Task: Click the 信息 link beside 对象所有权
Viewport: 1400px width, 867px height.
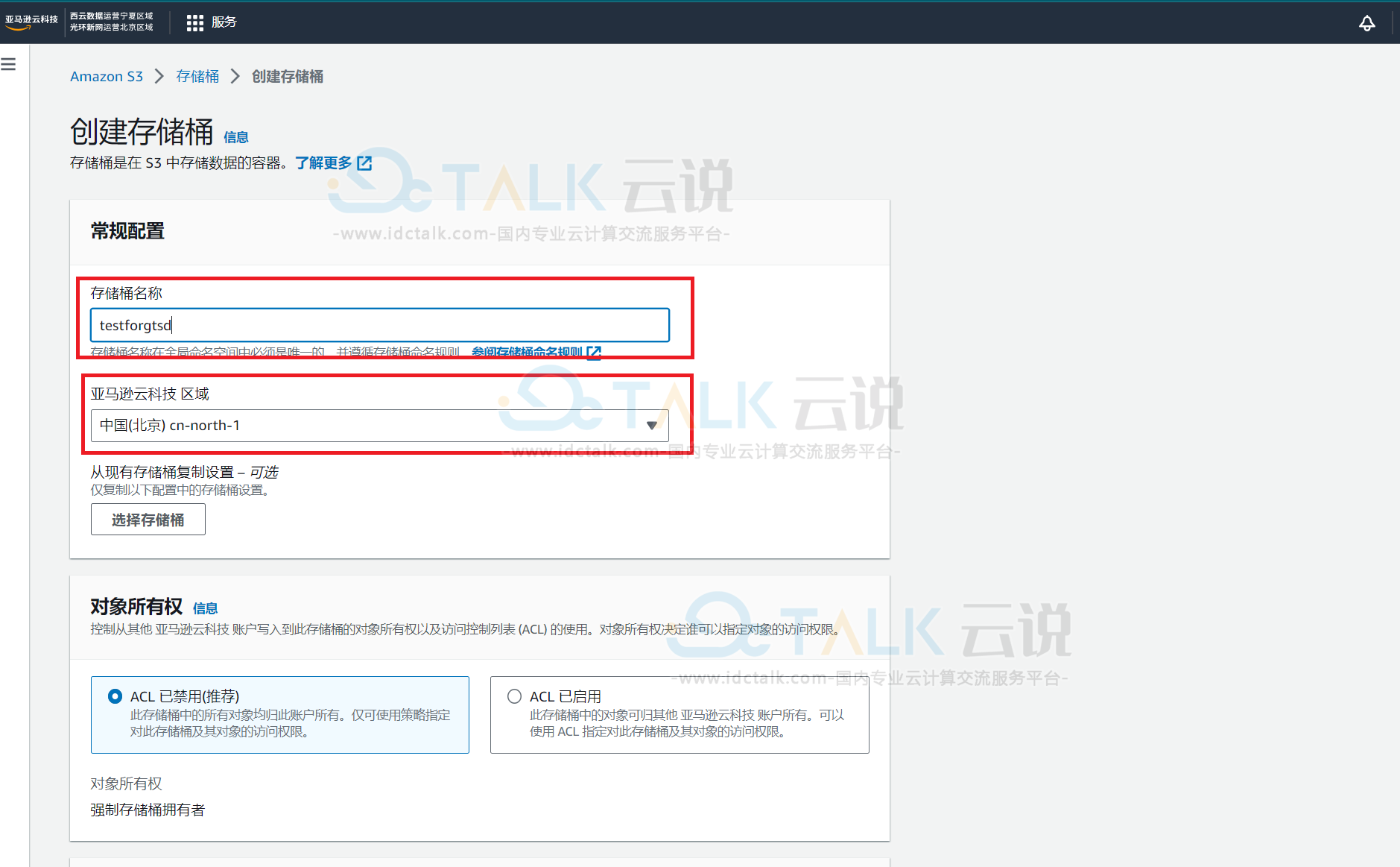Action: pyautogui.click(x=205, y=608)
